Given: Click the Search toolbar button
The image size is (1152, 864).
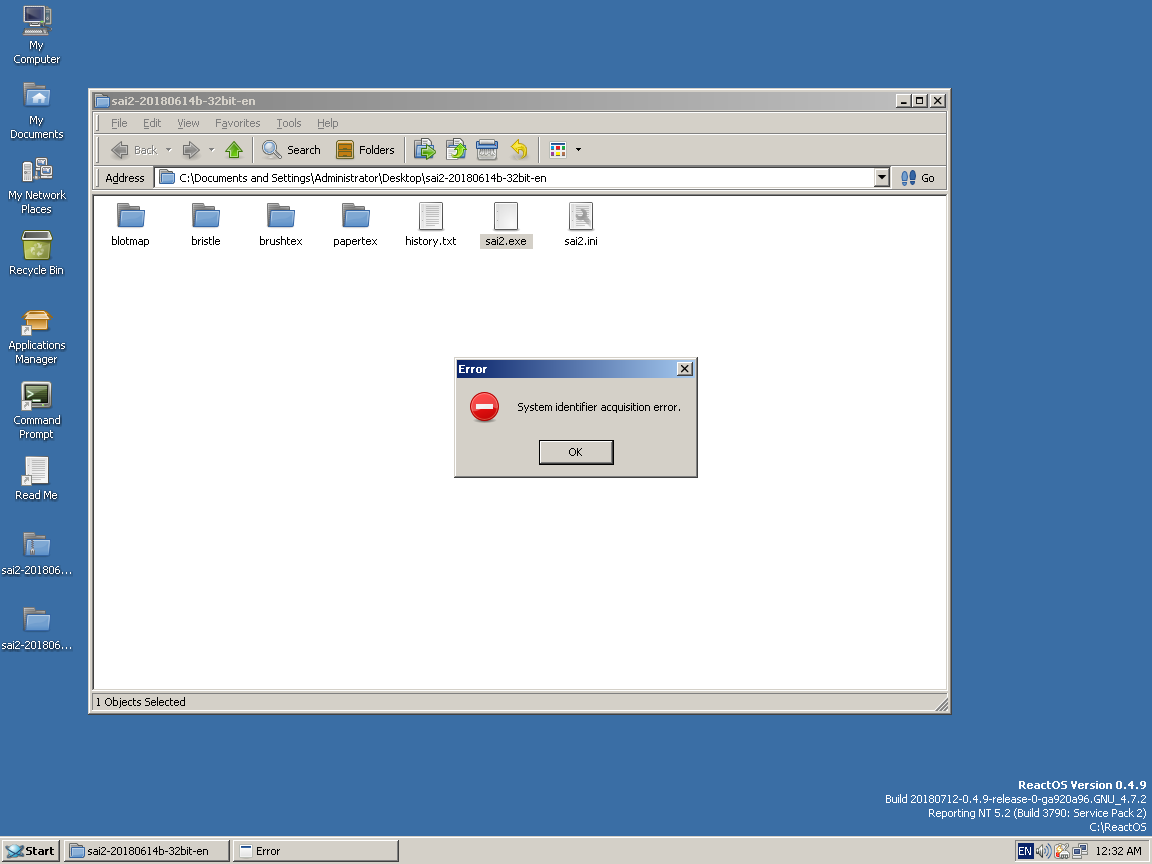Looking at the screenshot, I should (292, 150).
